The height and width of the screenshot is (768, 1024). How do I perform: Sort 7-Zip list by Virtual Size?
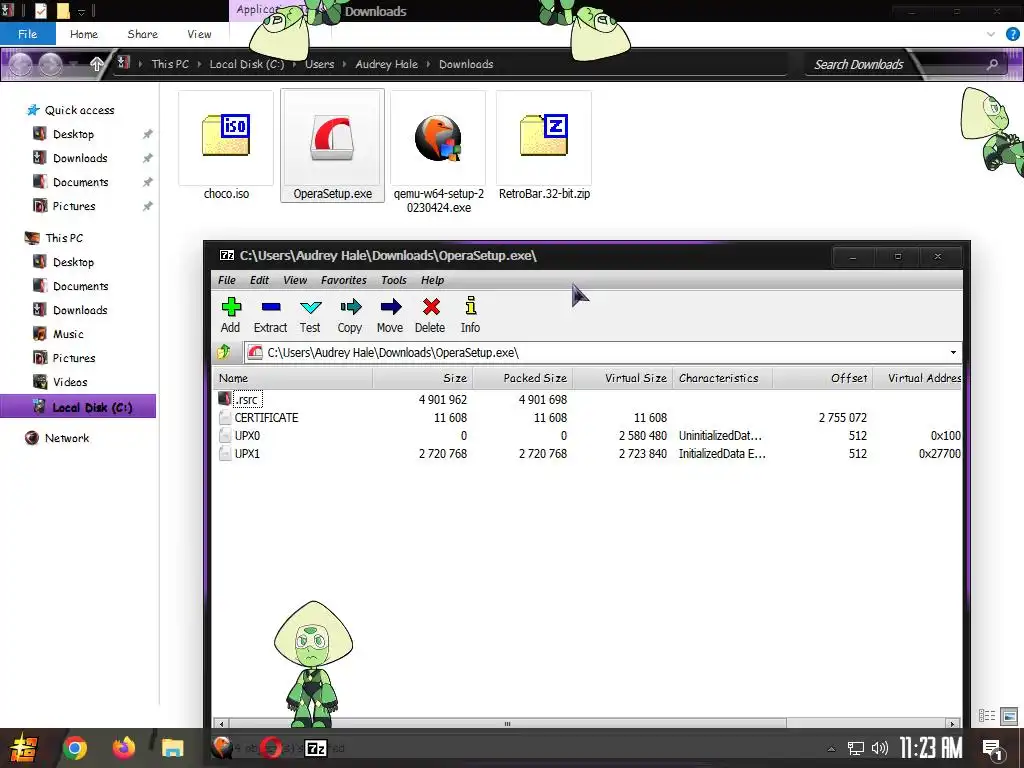pyautogui.click(x=622, y=378)
